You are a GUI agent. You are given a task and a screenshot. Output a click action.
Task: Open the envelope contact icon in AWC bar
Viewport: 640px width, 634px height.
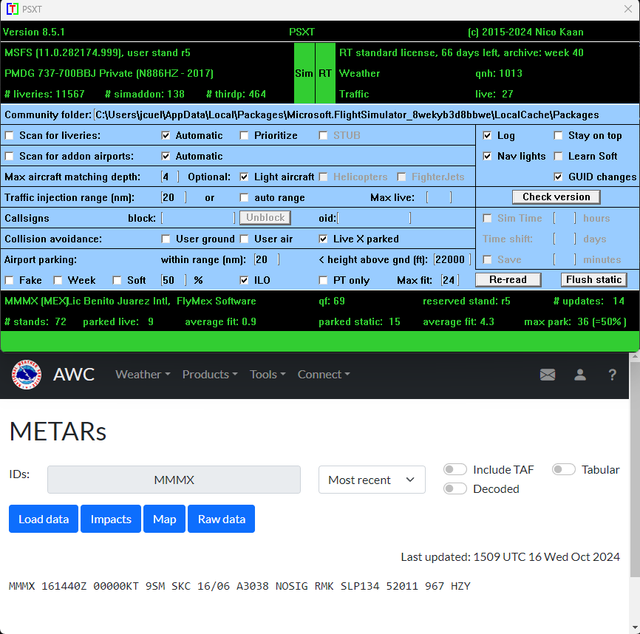point(547,374)
